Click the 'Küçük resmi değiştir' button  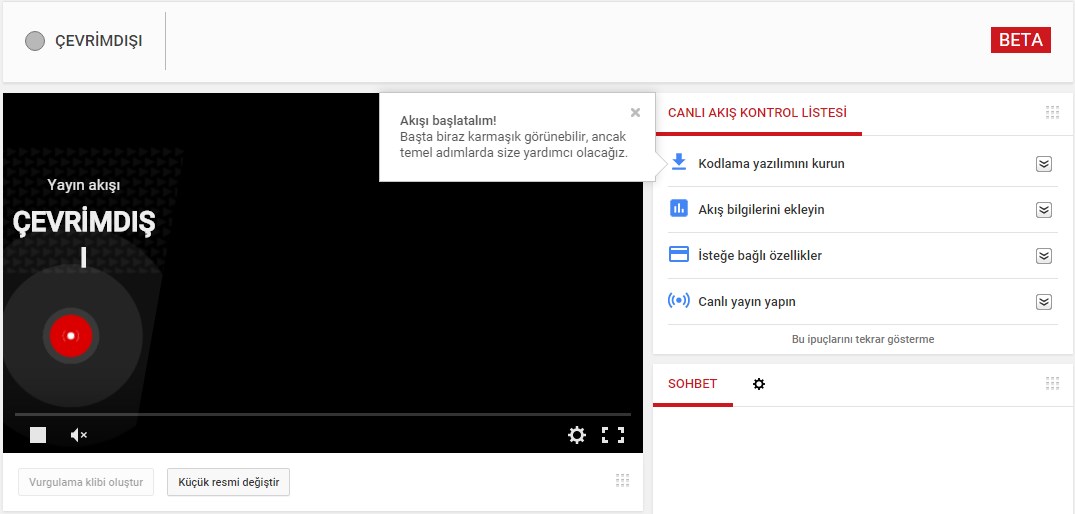(x=228, y=482)
